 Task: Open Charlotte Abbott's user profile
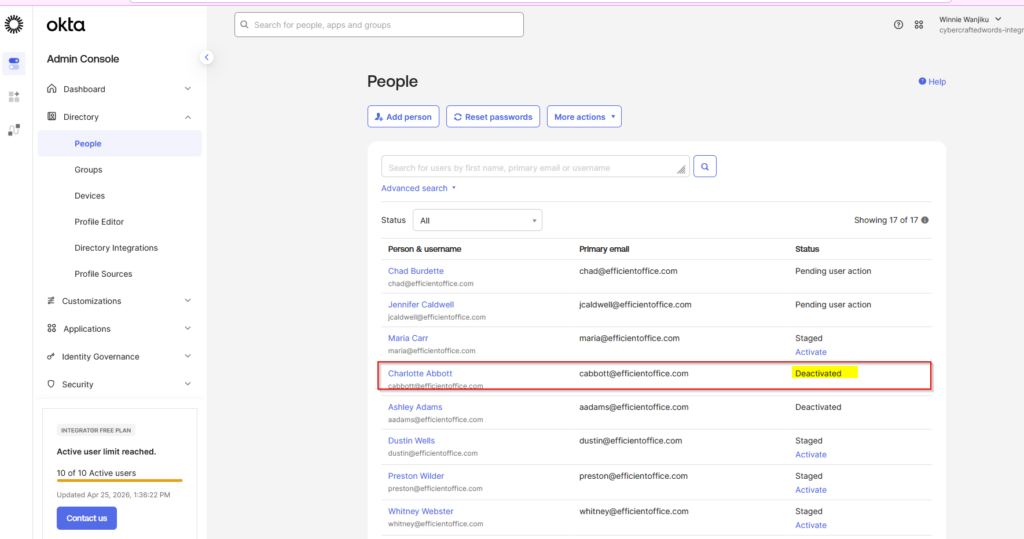click(420, 374)
